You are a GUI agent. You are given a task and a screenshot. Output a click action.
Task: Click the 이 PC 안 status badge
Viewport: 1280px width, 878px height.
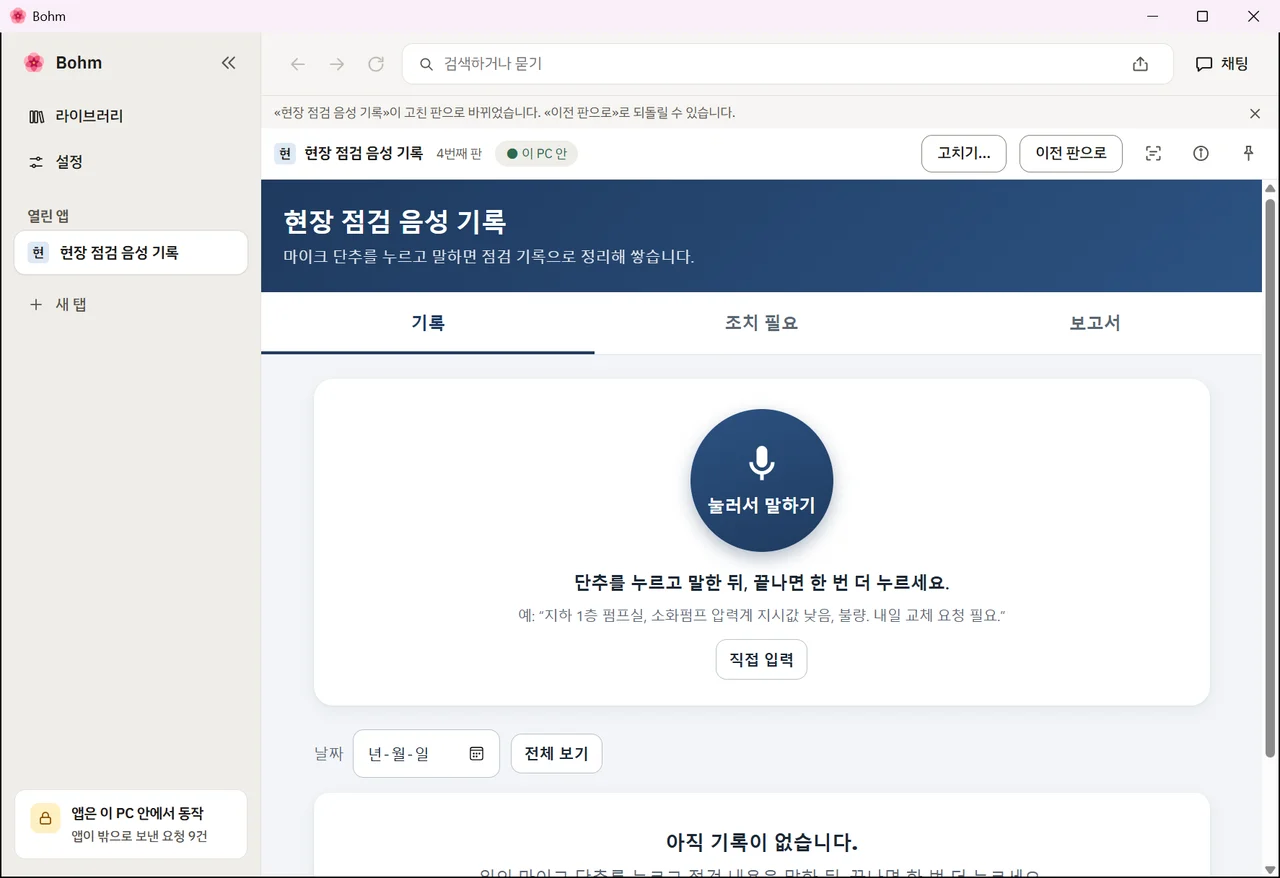(537, 154)
